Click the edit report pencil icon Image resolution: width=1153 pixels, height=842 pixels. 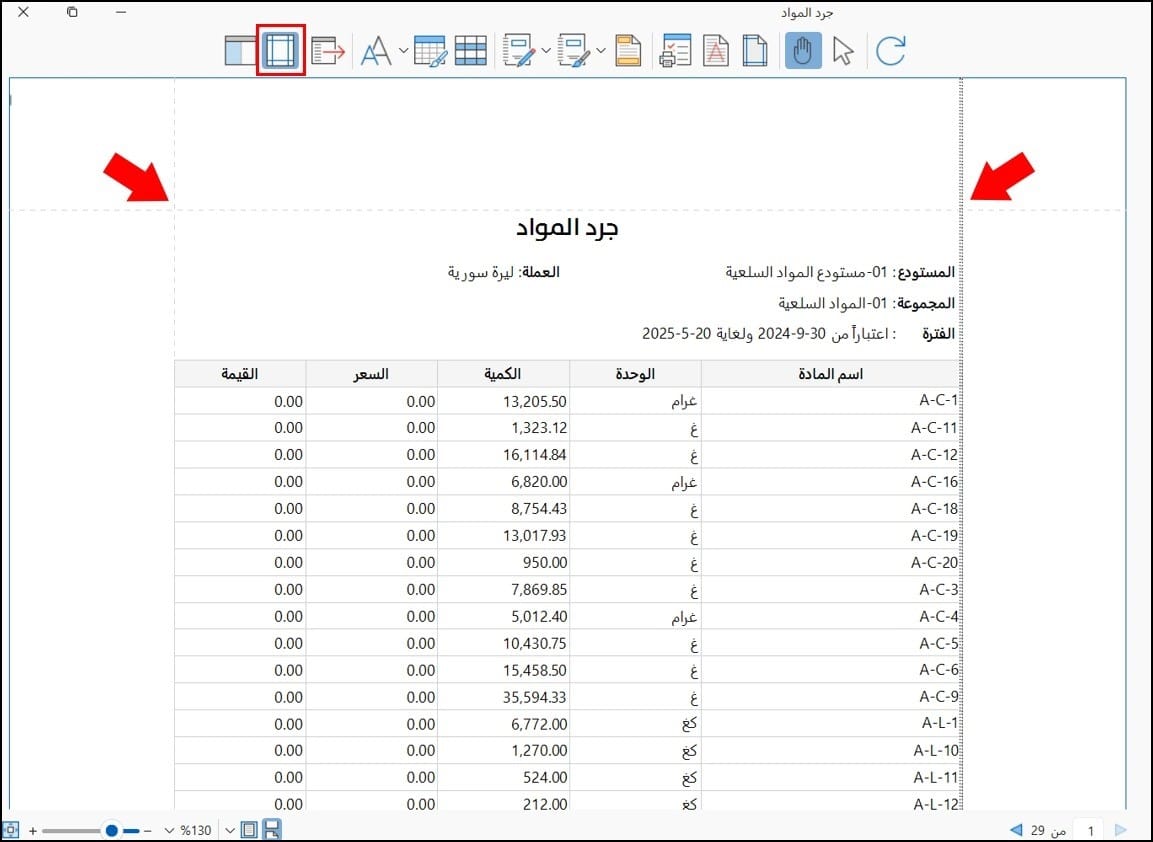tap(519, 51)
